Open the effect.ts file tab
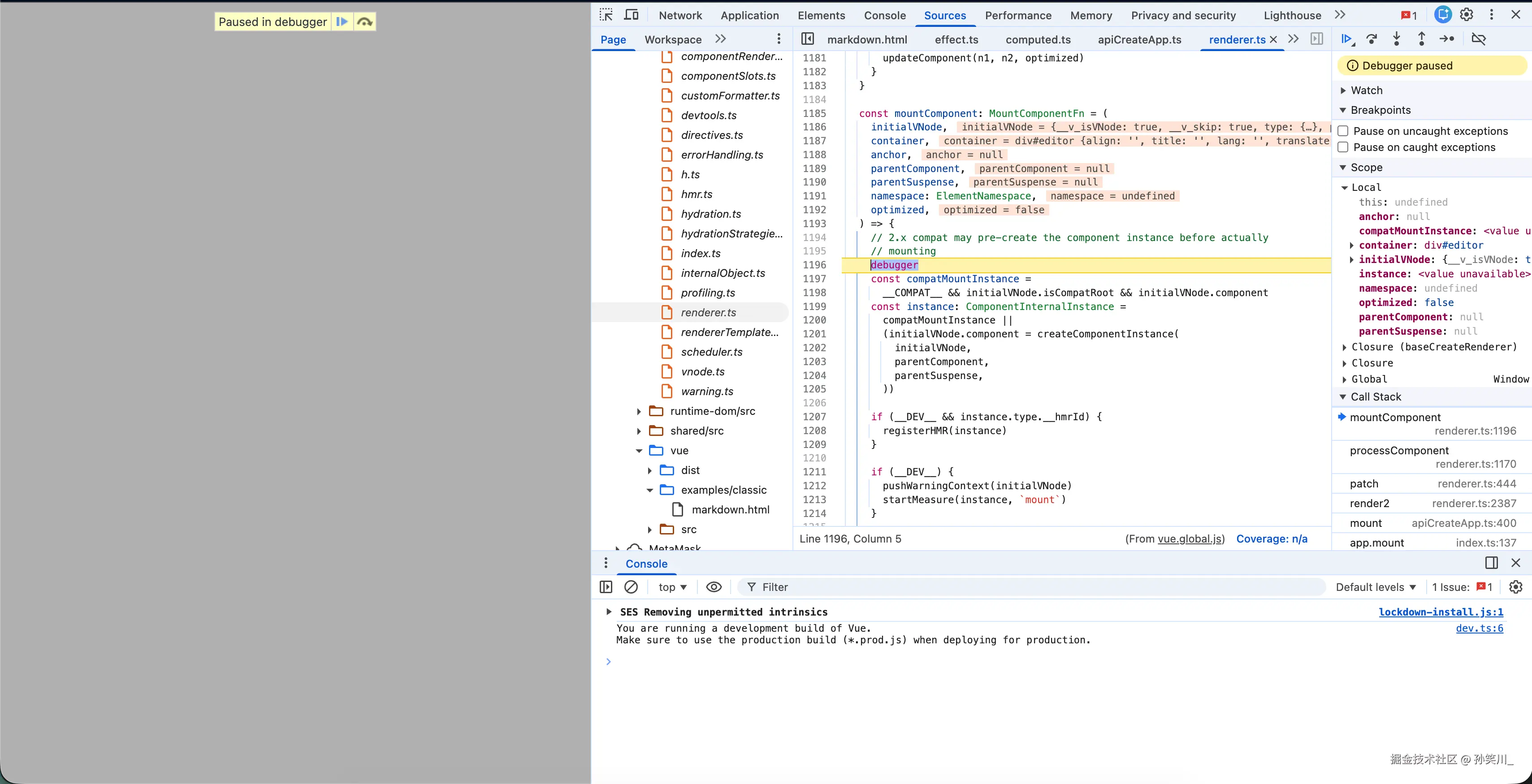 956,40
